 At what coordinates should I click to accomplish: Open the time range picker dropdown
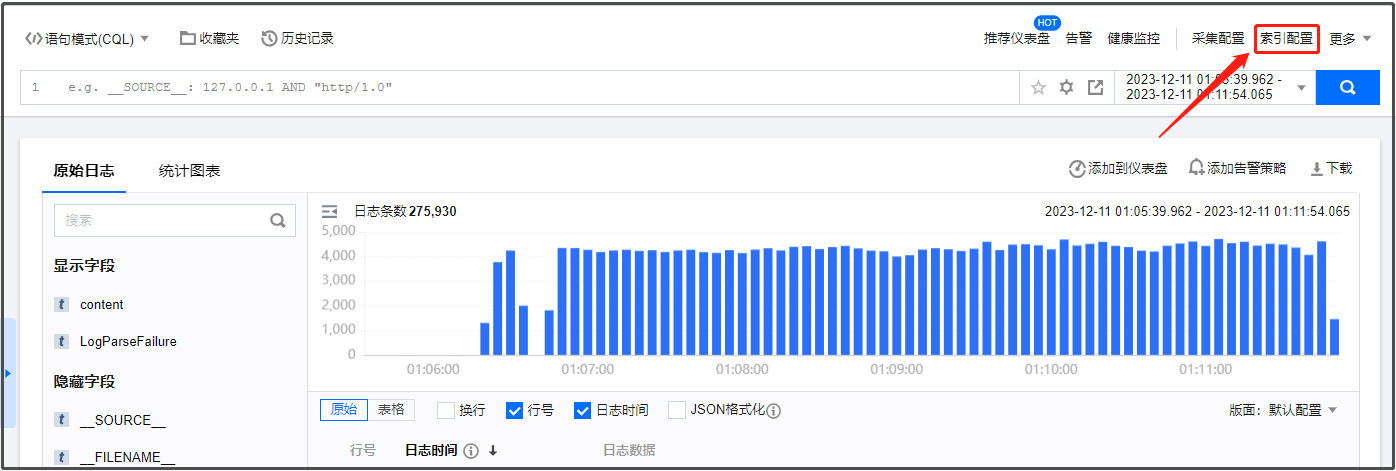click(1213, 88)
